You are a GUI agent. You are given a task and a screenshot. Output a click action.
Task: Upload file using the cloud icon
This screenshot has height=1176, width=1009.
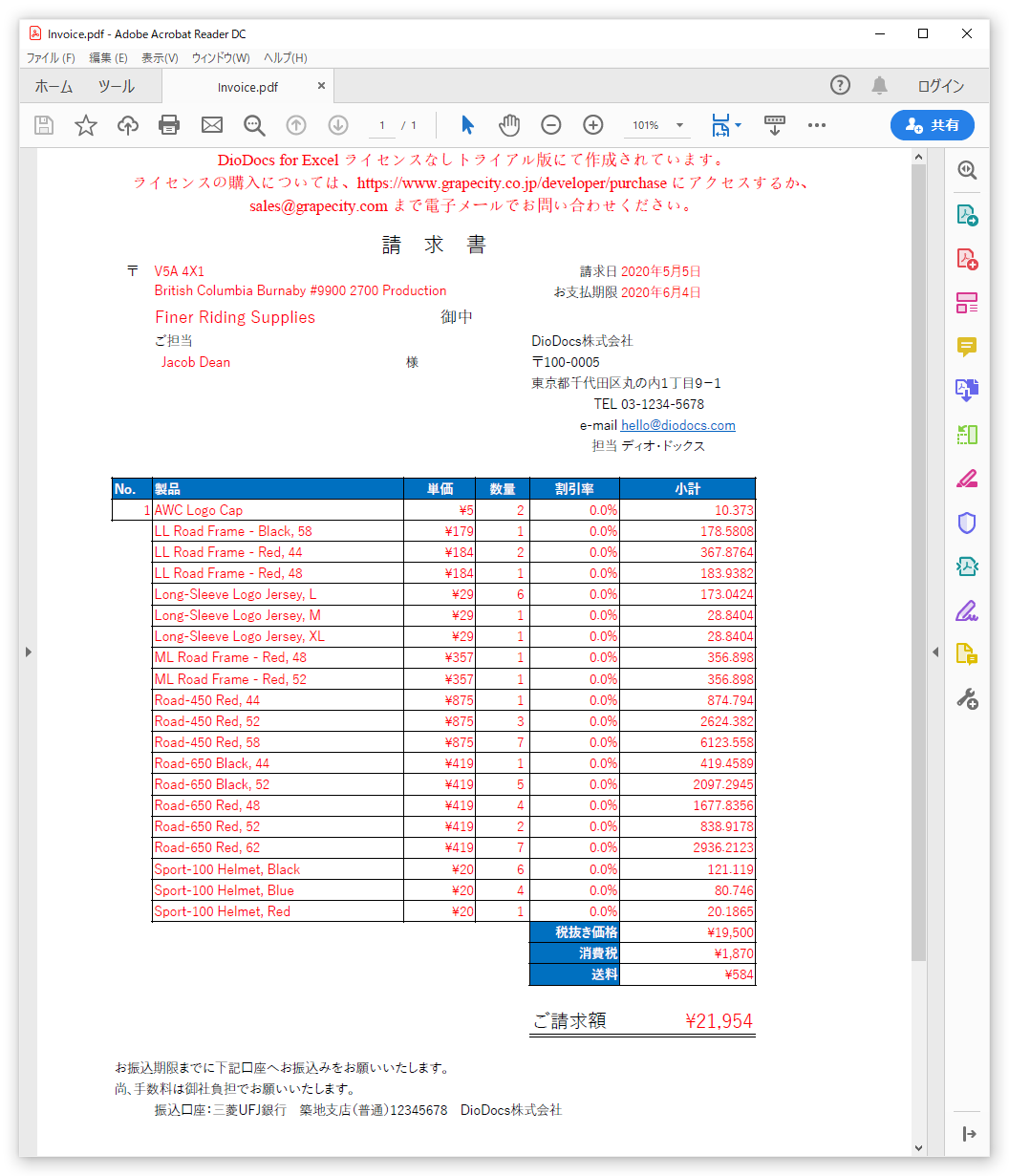(128, 125)
